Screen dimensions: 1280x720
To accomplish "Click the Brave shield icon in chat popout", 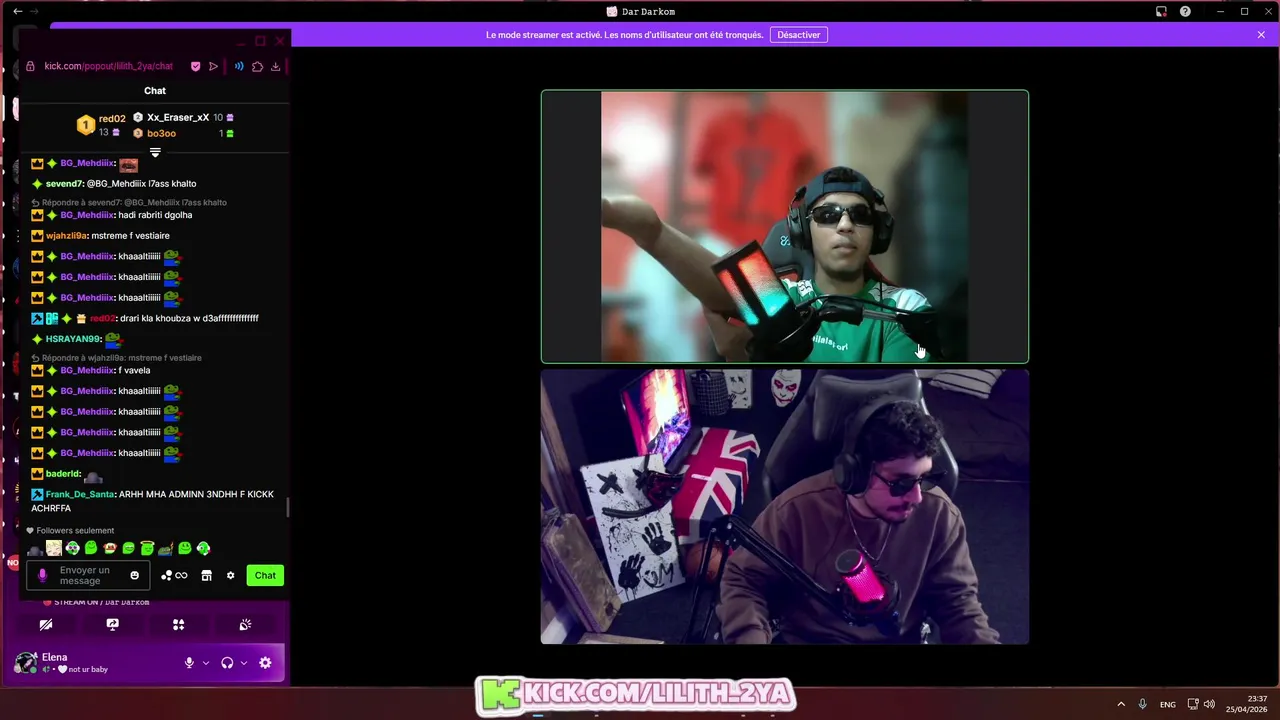I will (x=195, y=66).
